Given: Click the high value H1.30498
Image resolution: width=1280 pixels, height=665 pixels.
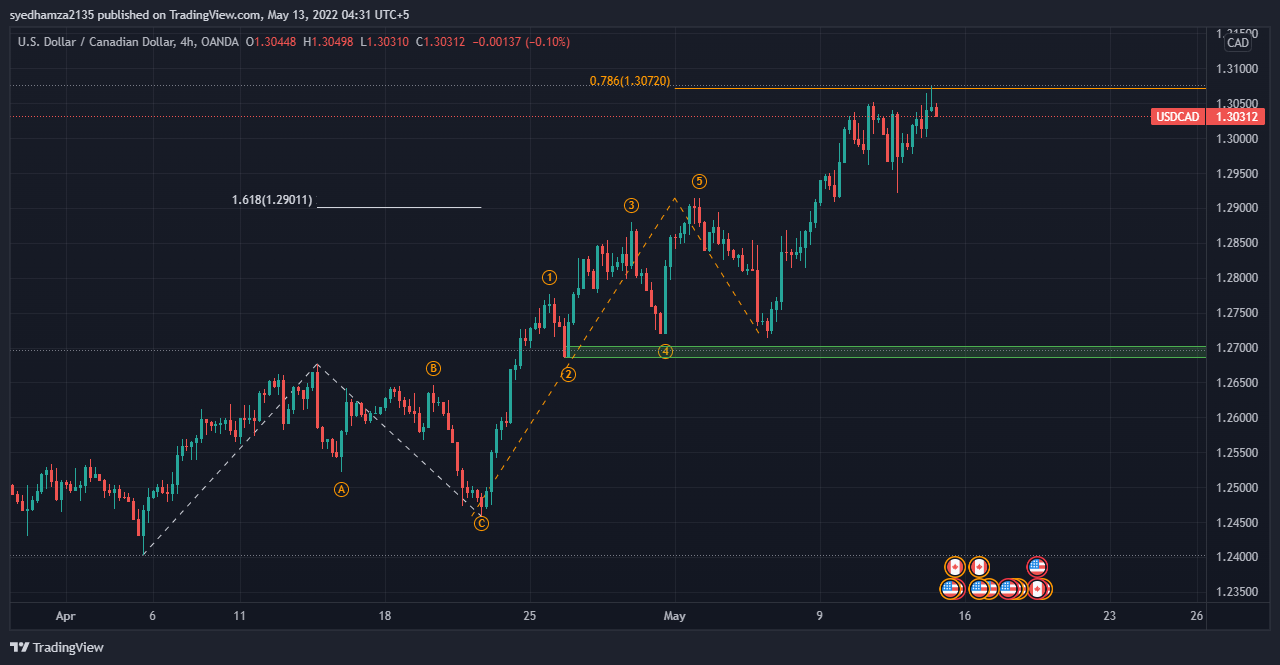Looking at the screenshot, I should 329,42.
